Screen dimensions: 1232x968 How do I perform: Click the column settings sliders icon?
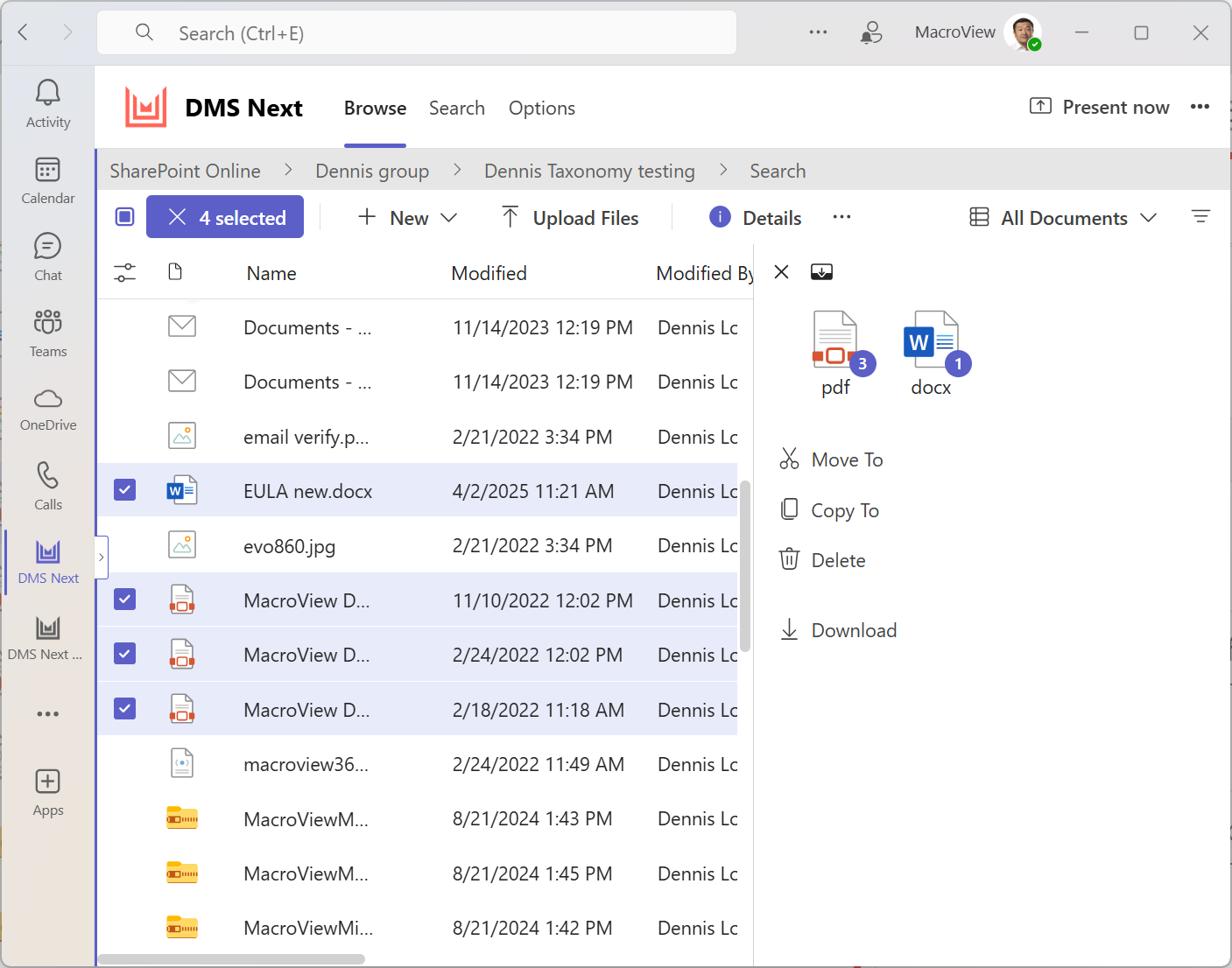pyautogui.click(x=125, y=273)
